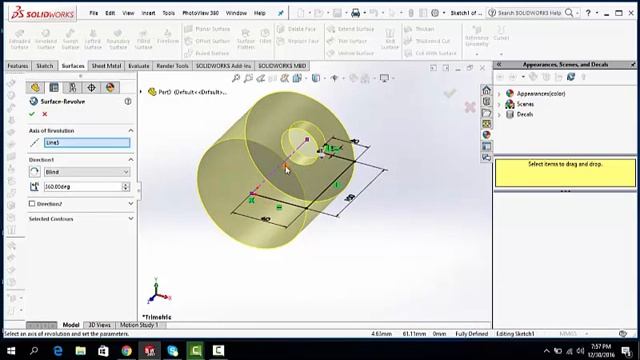
Task: Cancel with red X in viewport corner
Action: pyautogui.click(x=470, y=107)
